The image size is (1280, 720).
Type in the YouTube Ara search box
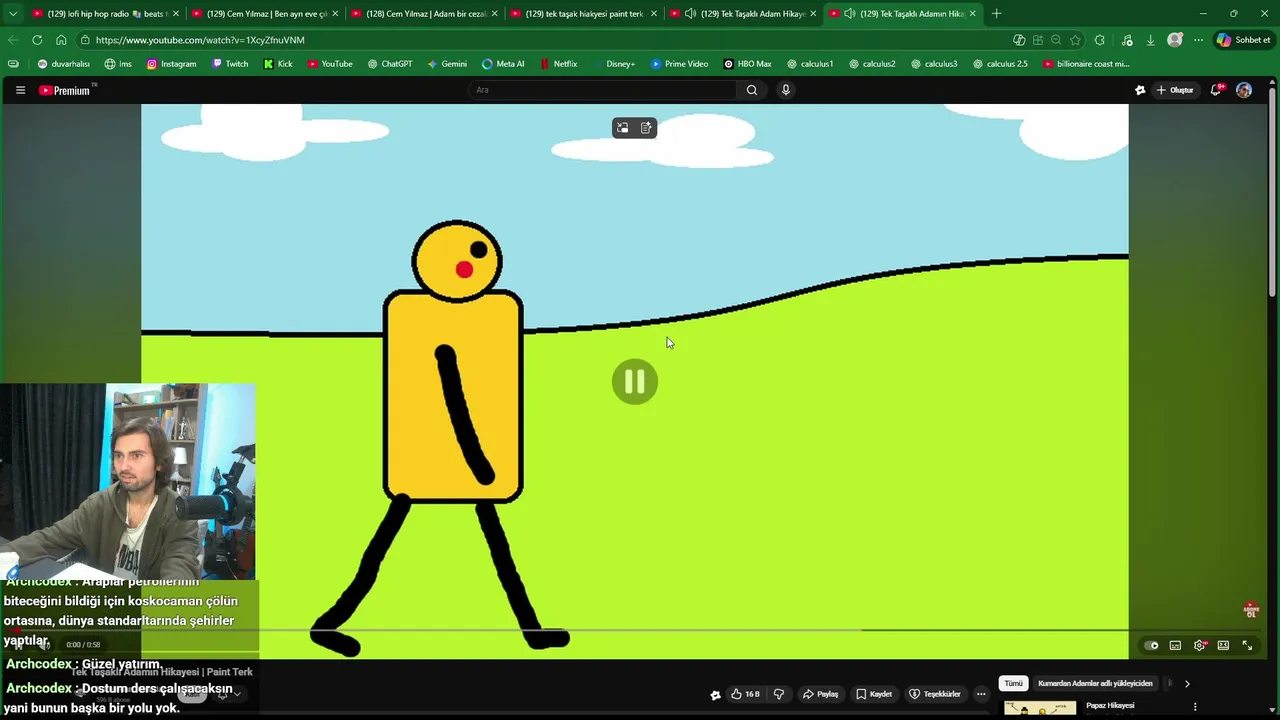point(603,90)
